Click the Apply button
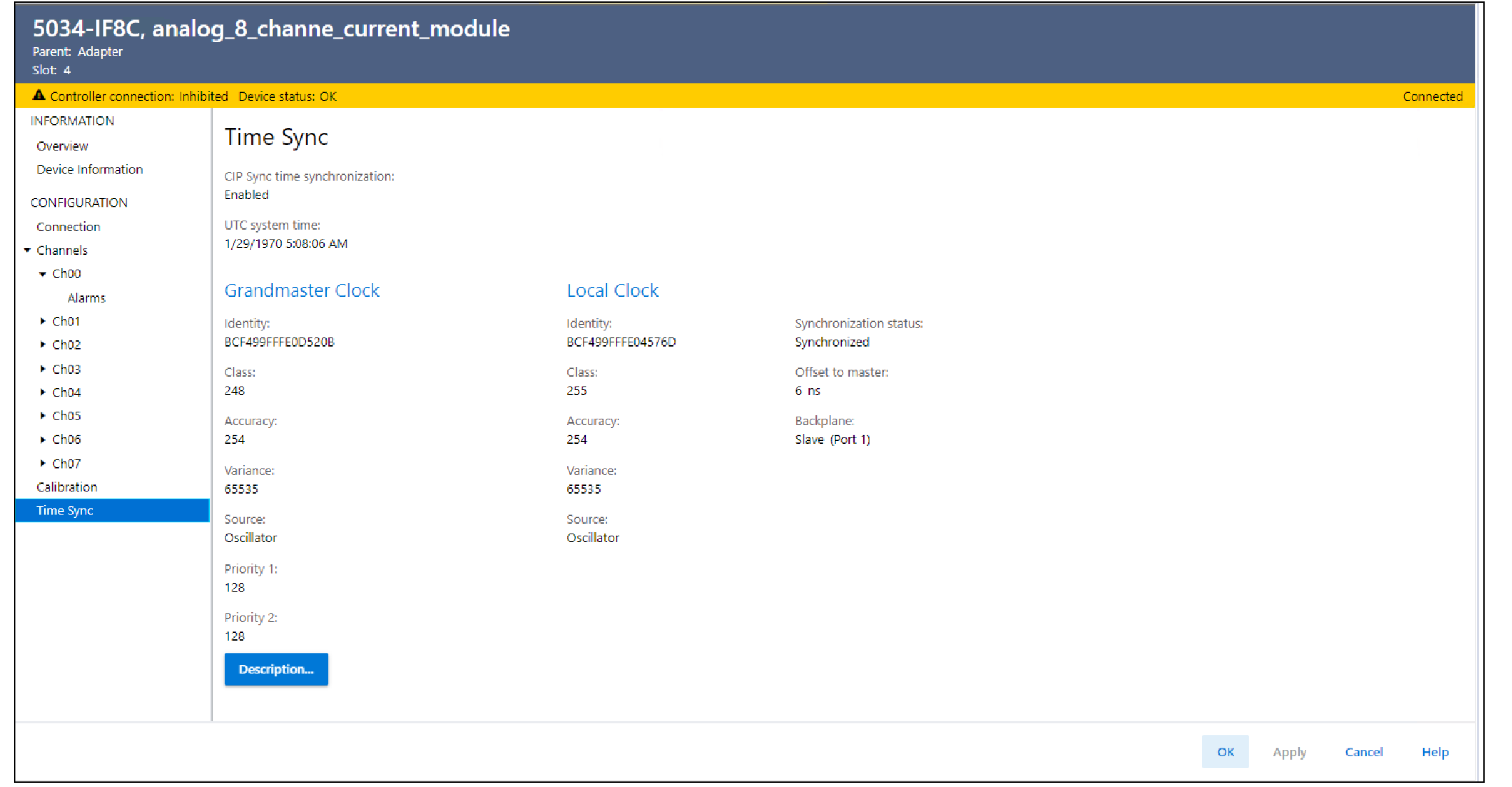The height and width of the screenshot is (787, 1512). click(x=1289, y=752)
